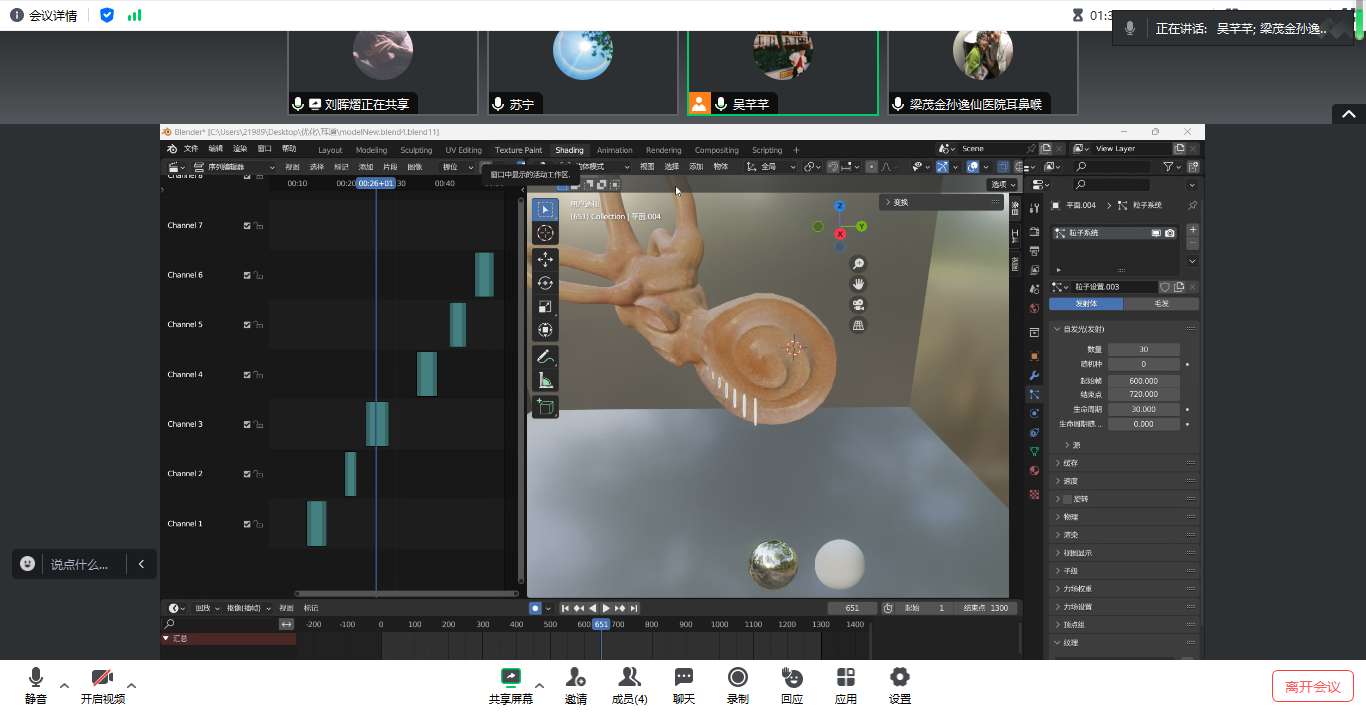Screen dimensions: 1366x712
Task: Click the 离开会议 leave meeting button
Action: (1312, 686)
